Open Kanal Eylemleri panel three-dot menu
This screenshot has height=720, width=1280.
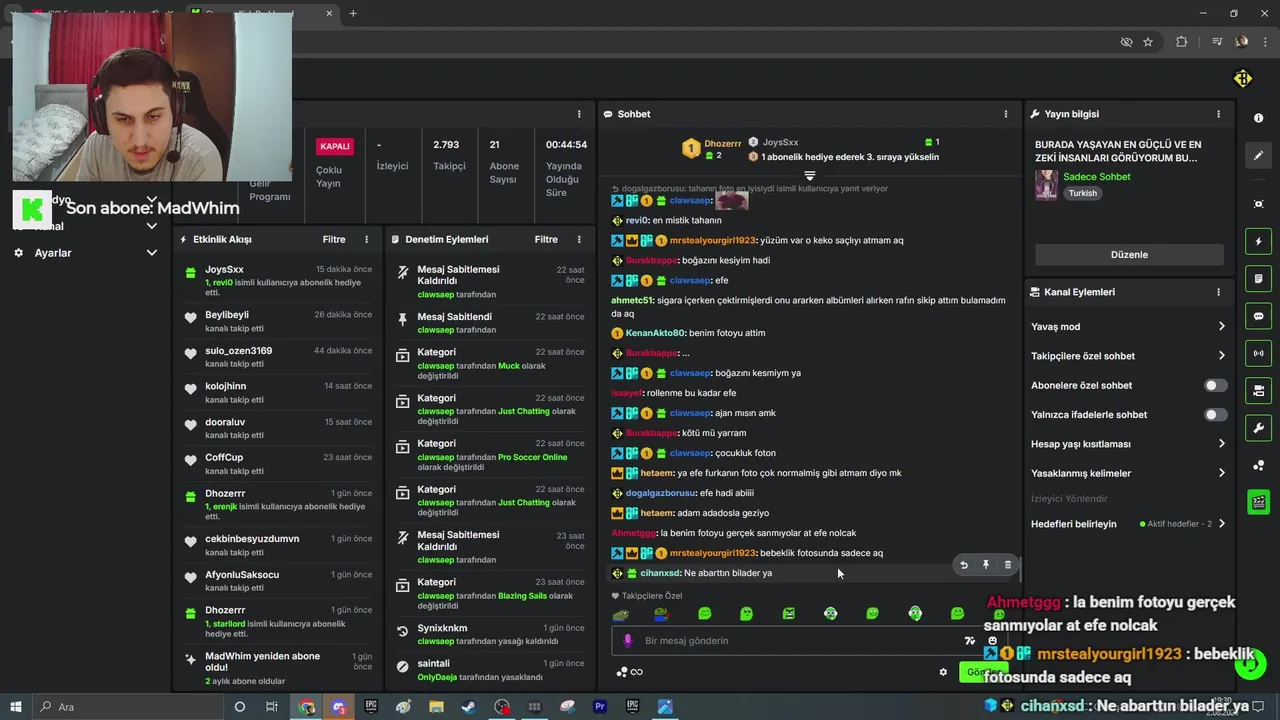(1218, 292)
